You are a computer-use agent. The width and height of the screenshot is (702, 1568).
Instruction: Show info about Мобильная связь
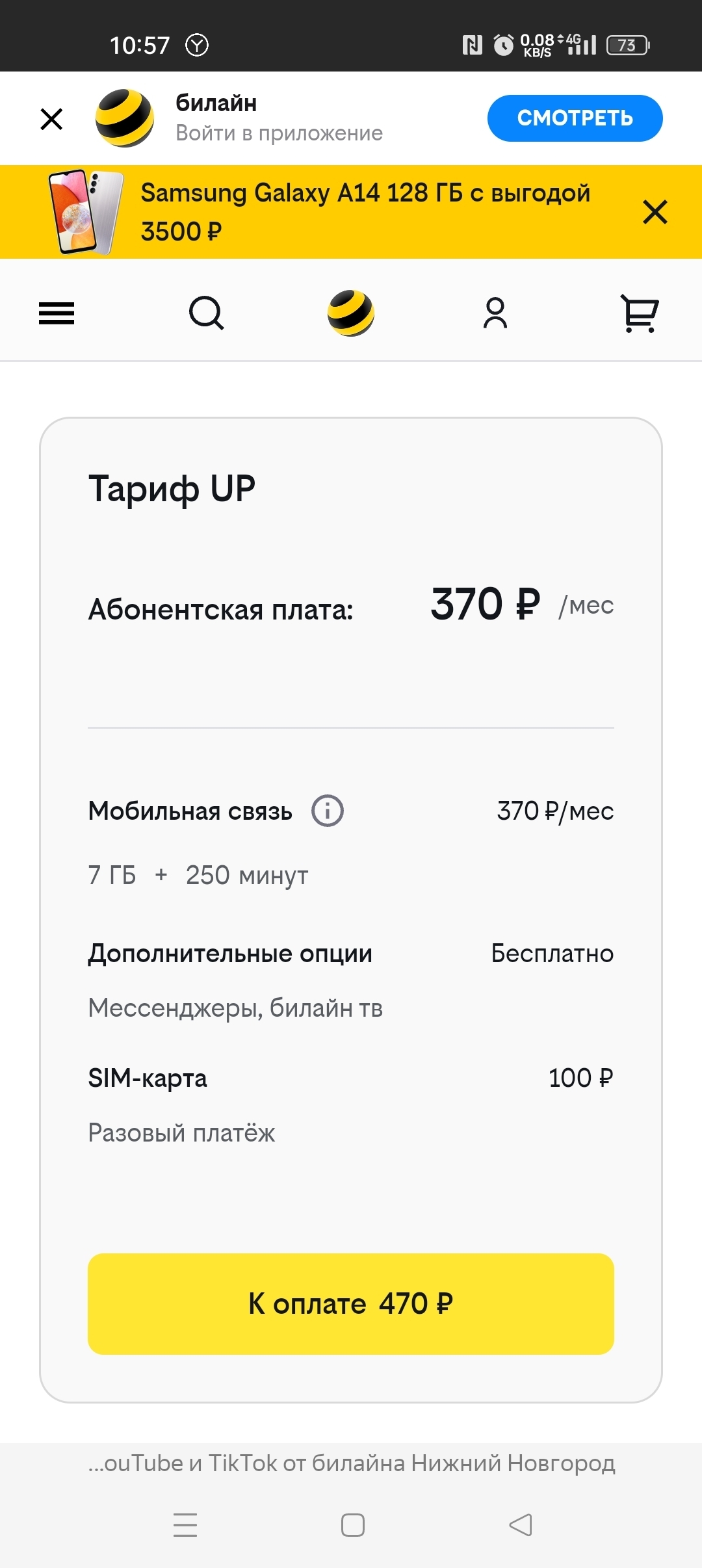pos(328,811)
